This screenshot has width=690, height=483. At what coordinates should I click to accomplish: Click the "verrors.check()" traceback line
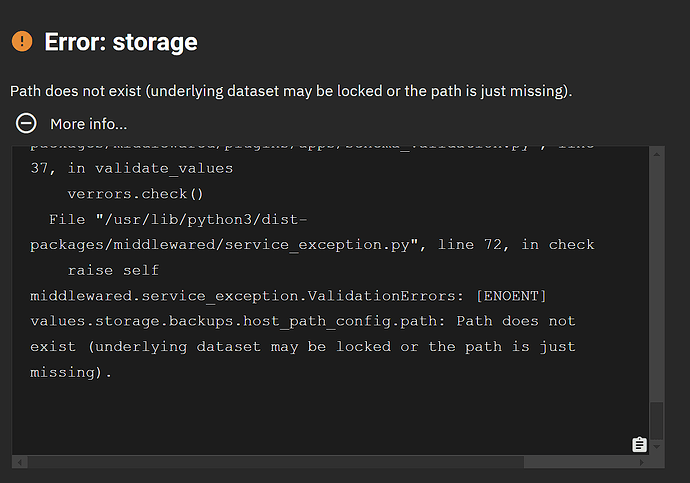click(x=135, y=194)
